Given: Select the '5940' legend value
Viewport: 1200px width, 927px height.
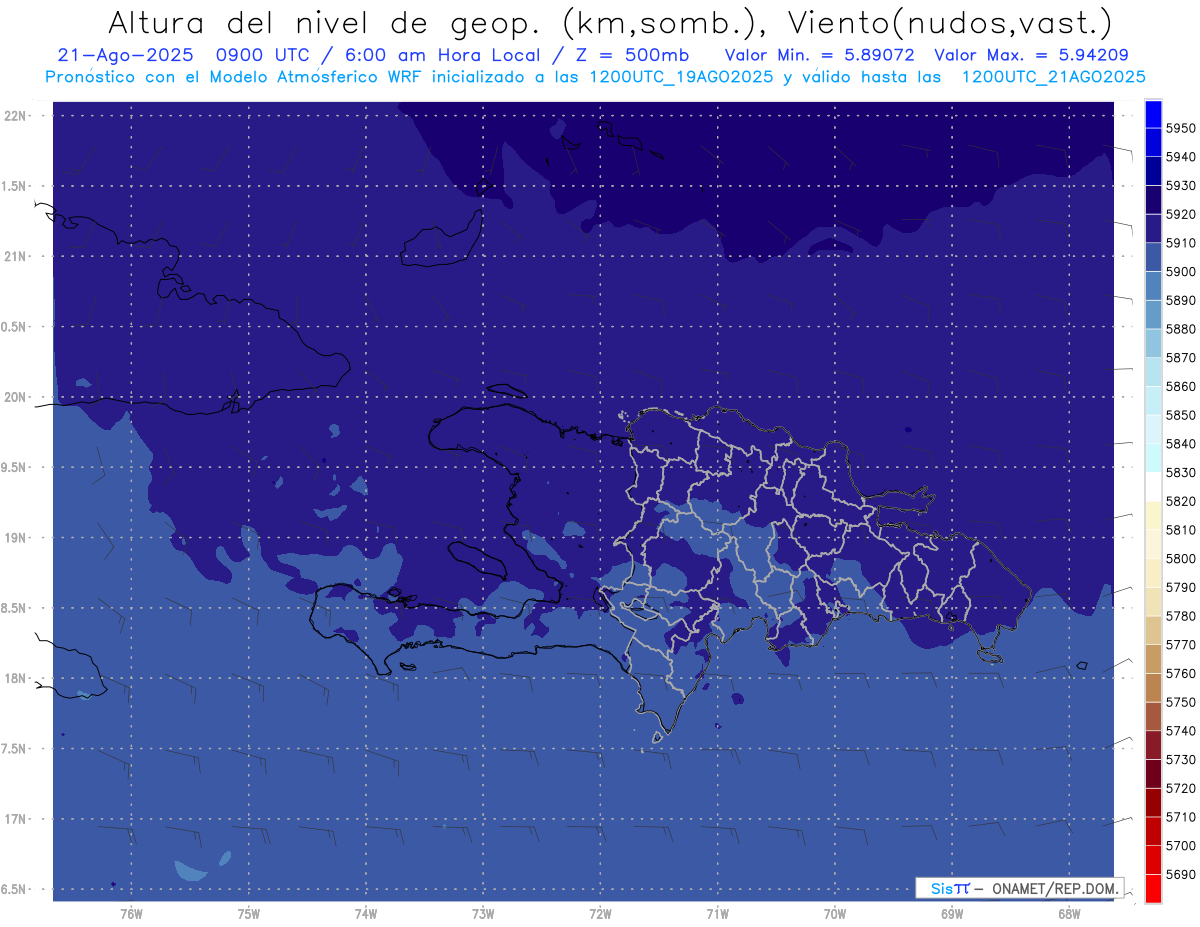Looking at the screenshot, I should pos(1181,158).
